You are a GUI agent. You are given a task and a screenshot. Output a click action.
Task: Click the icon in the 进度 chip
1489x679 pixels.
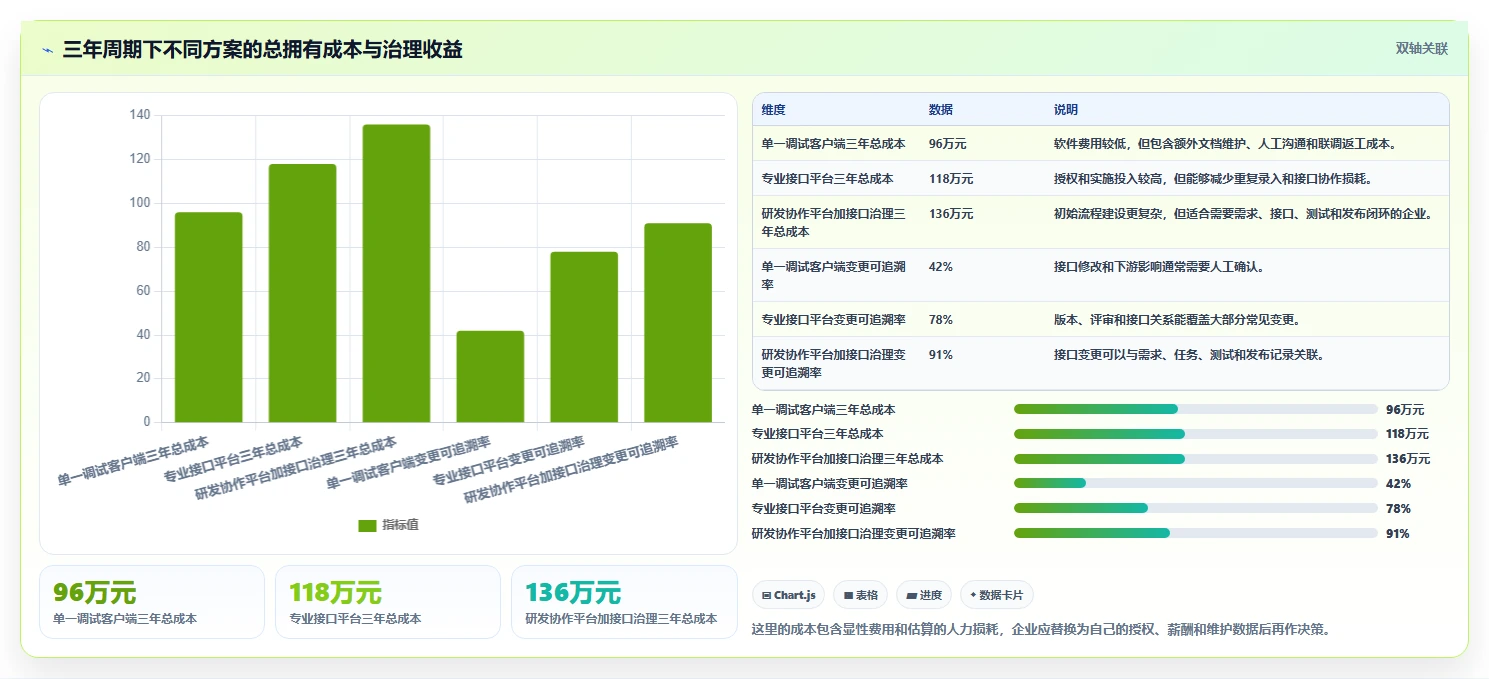[911, 596]
